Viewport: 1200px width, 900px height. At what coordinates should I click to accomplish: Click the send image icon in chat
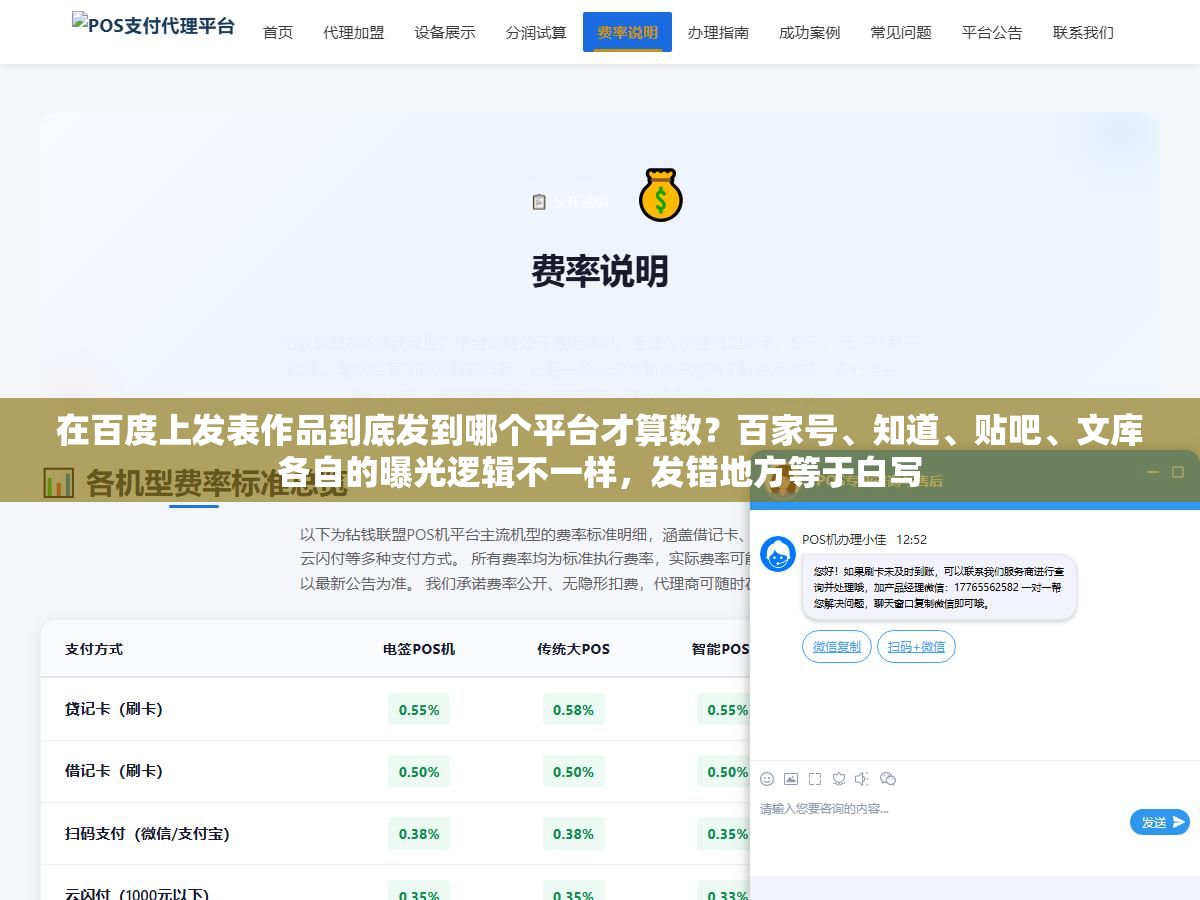coord(791,779)
